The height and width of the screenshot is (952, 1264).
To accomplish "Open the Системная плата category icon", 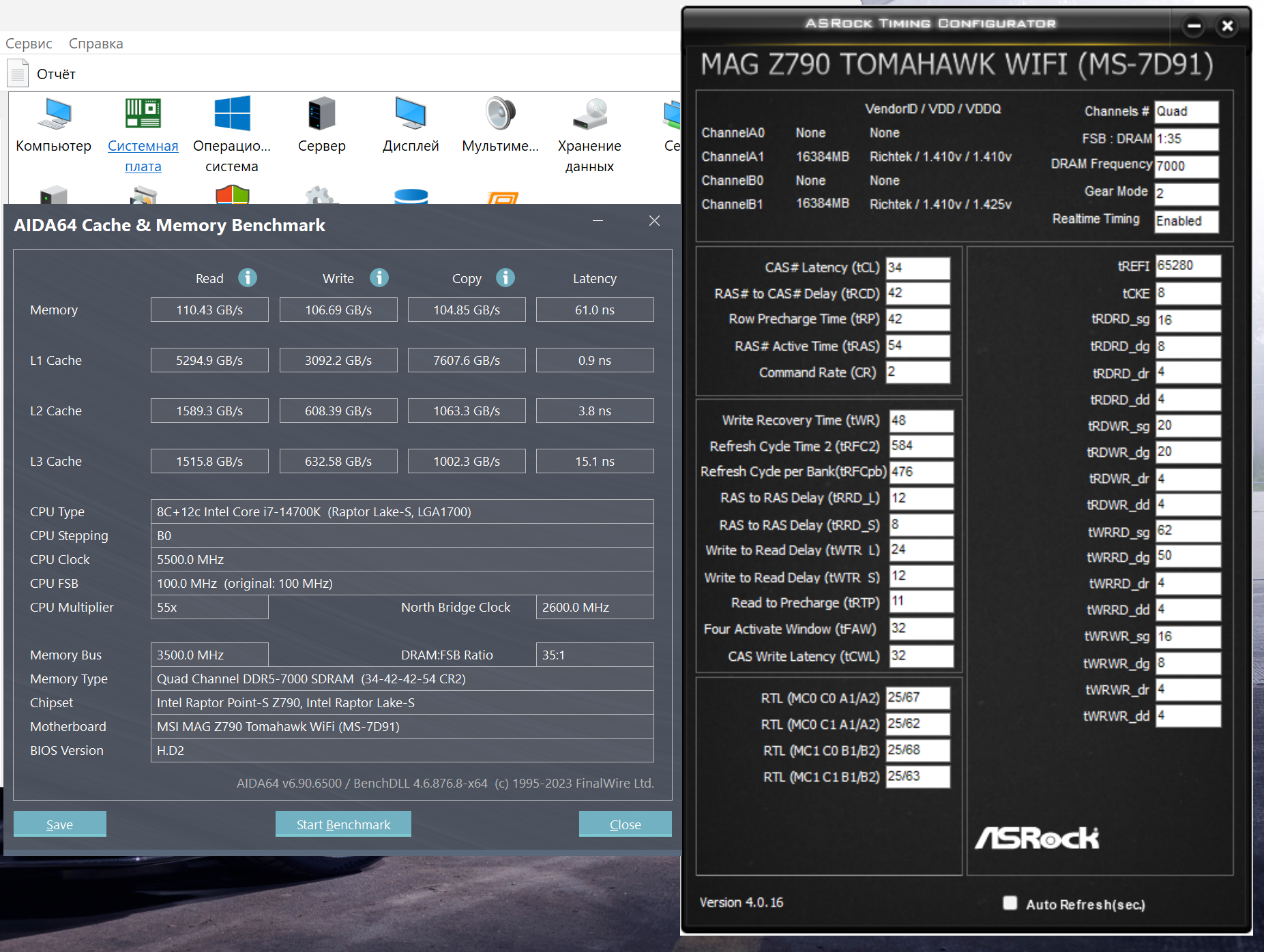I will (x=143, y=114).
